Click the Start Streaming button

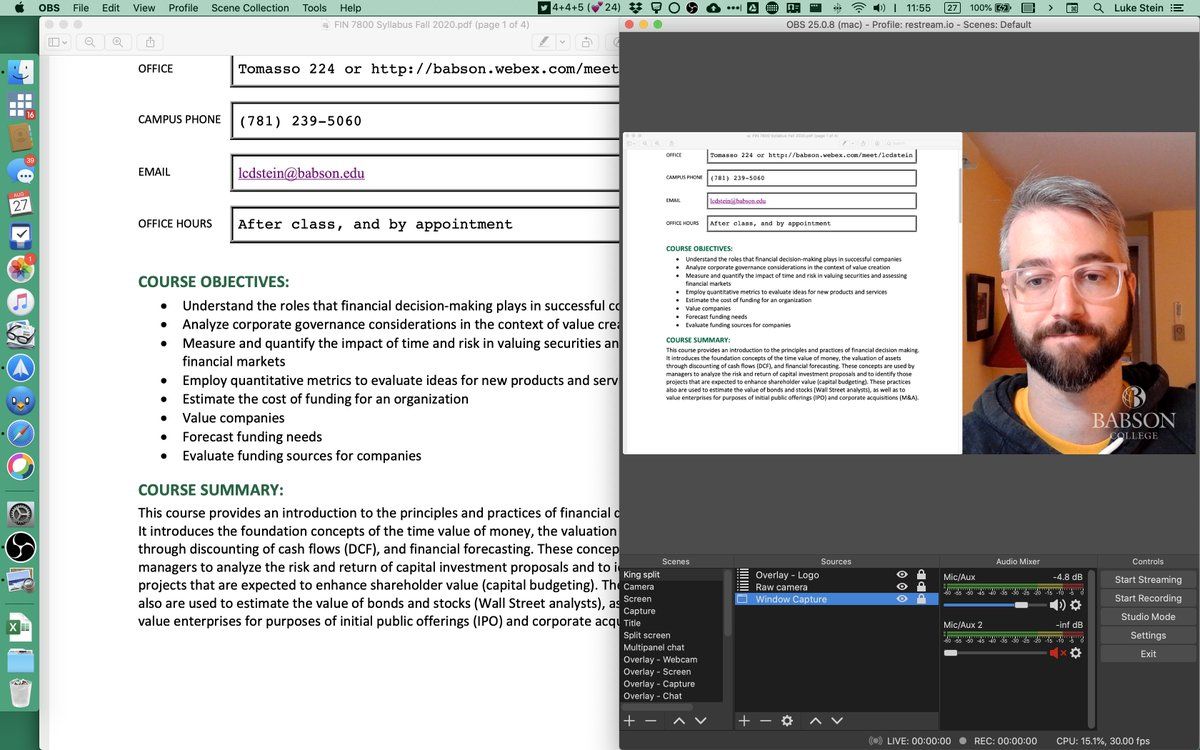[x=1148, y=580]
